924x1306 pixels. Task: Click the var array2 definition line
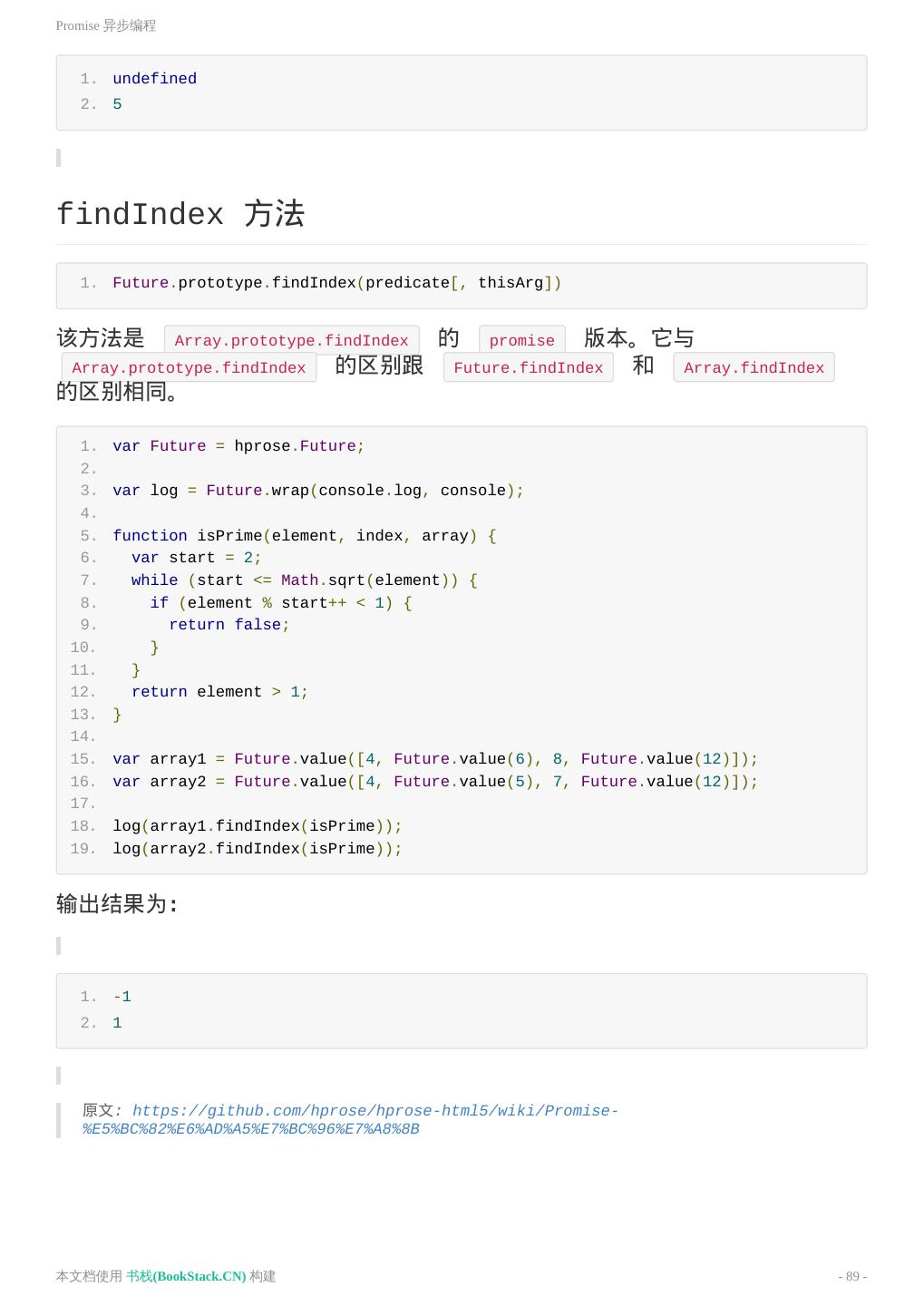click(434, 782)
